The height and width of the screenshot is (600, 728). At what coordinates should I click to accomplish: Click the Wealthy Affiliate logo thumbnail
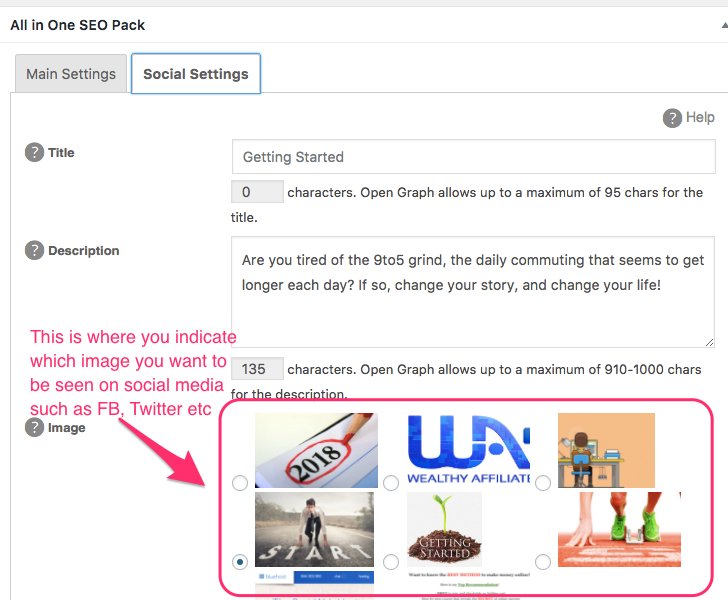(x=468, y=450)
